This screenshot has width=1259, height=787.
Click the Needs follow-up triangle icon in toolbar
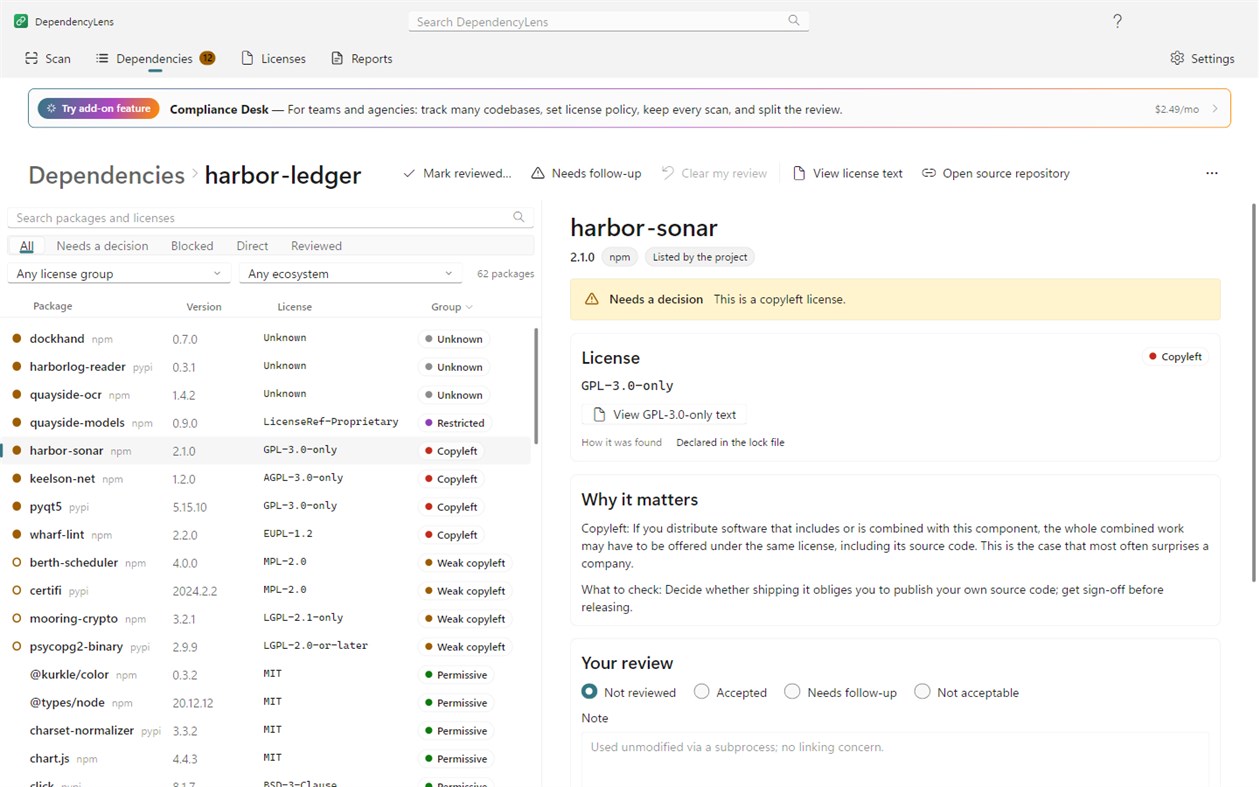[538, 173]
